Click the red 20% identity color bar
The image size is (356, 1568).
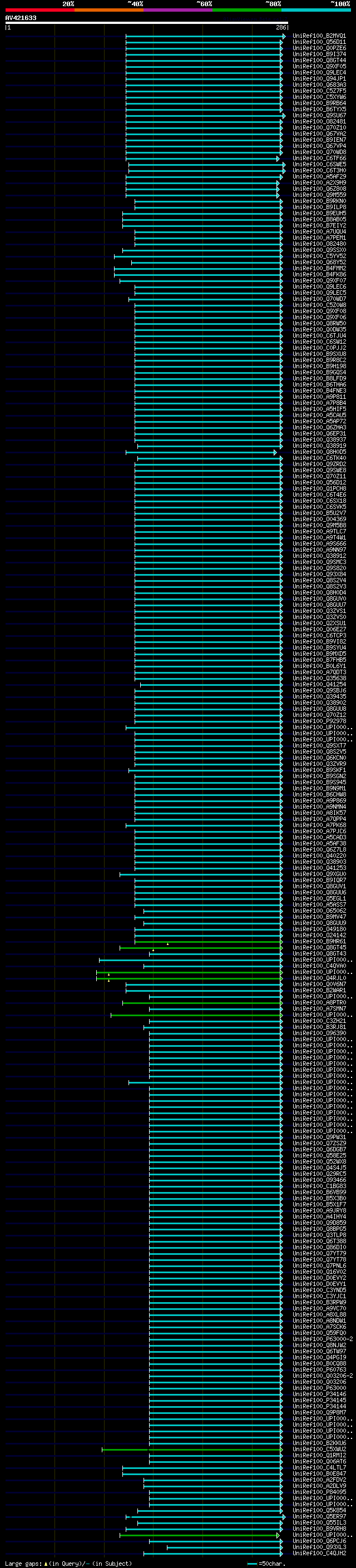pyautogui.click(x=39, y=10)
